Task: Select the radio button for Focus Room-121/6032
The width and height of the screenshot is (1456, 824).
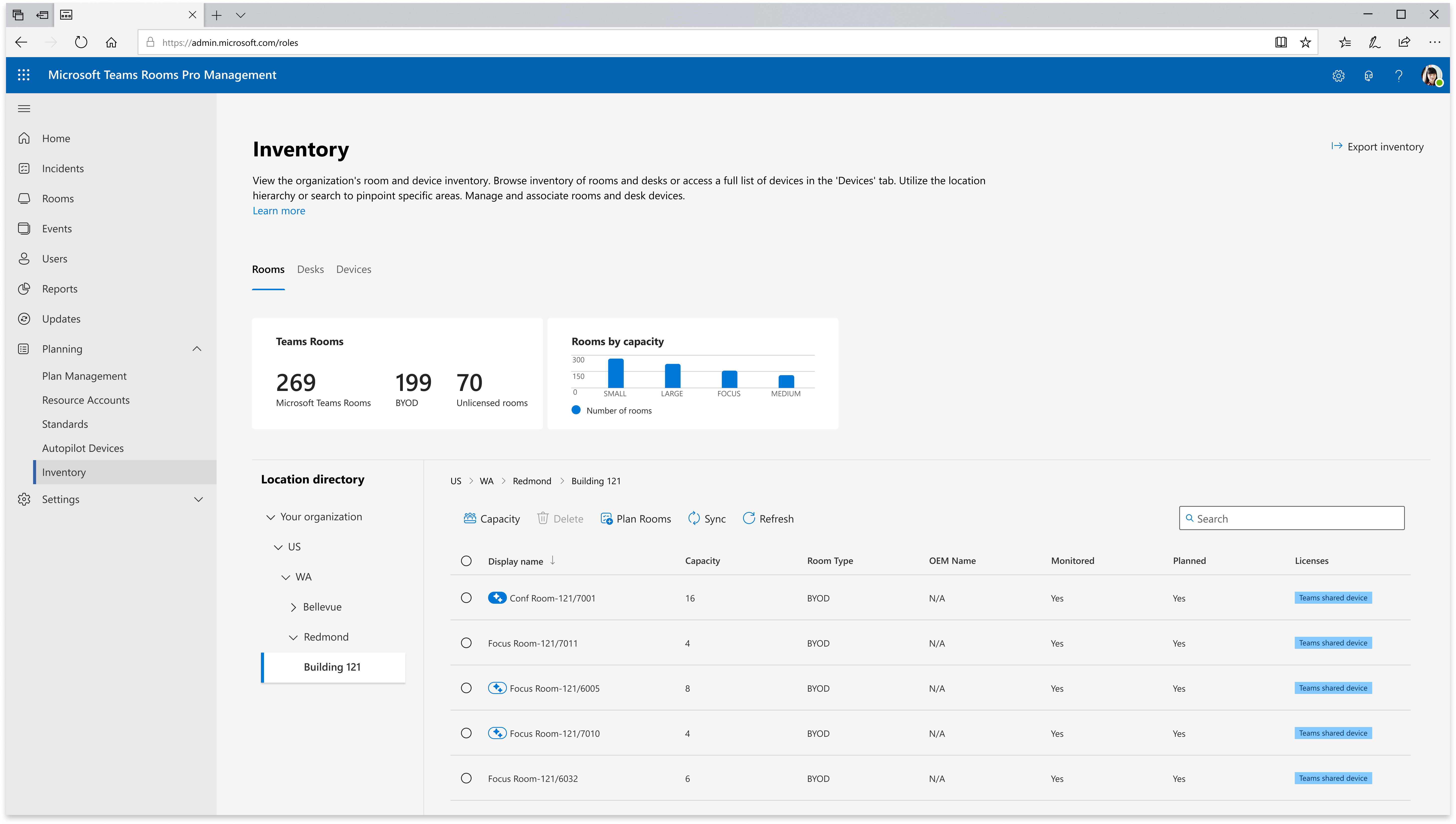Action: (466, 778)
